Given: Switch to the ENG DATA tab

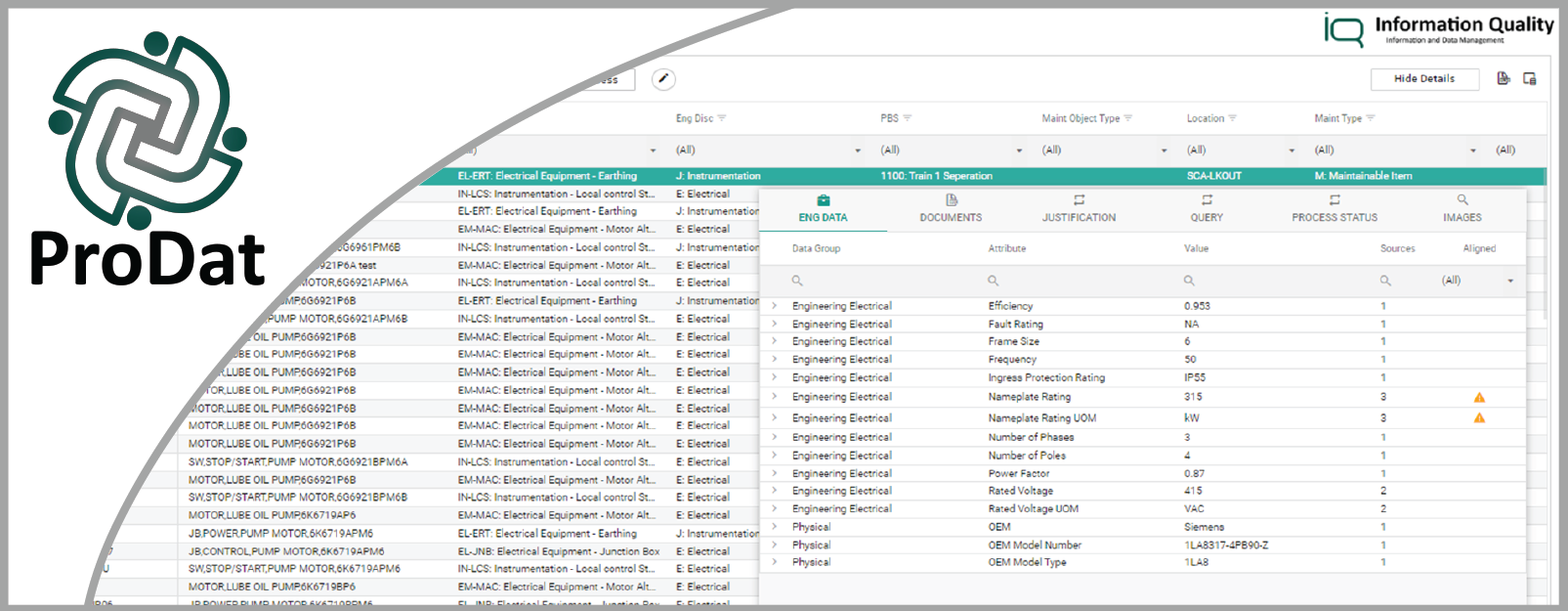Looking at the screenshot, I should tap(823, 209).
